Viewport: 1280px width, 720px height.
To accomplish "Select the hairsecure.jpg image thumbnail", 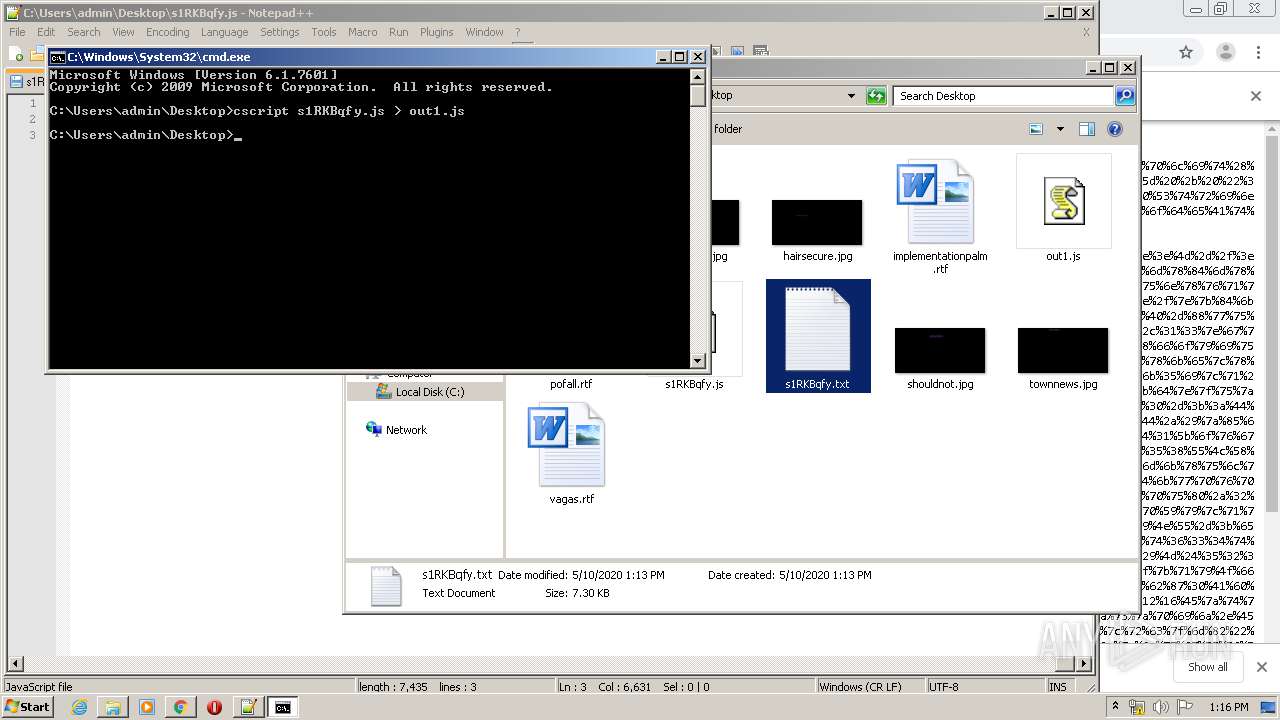I will point(817,222).
